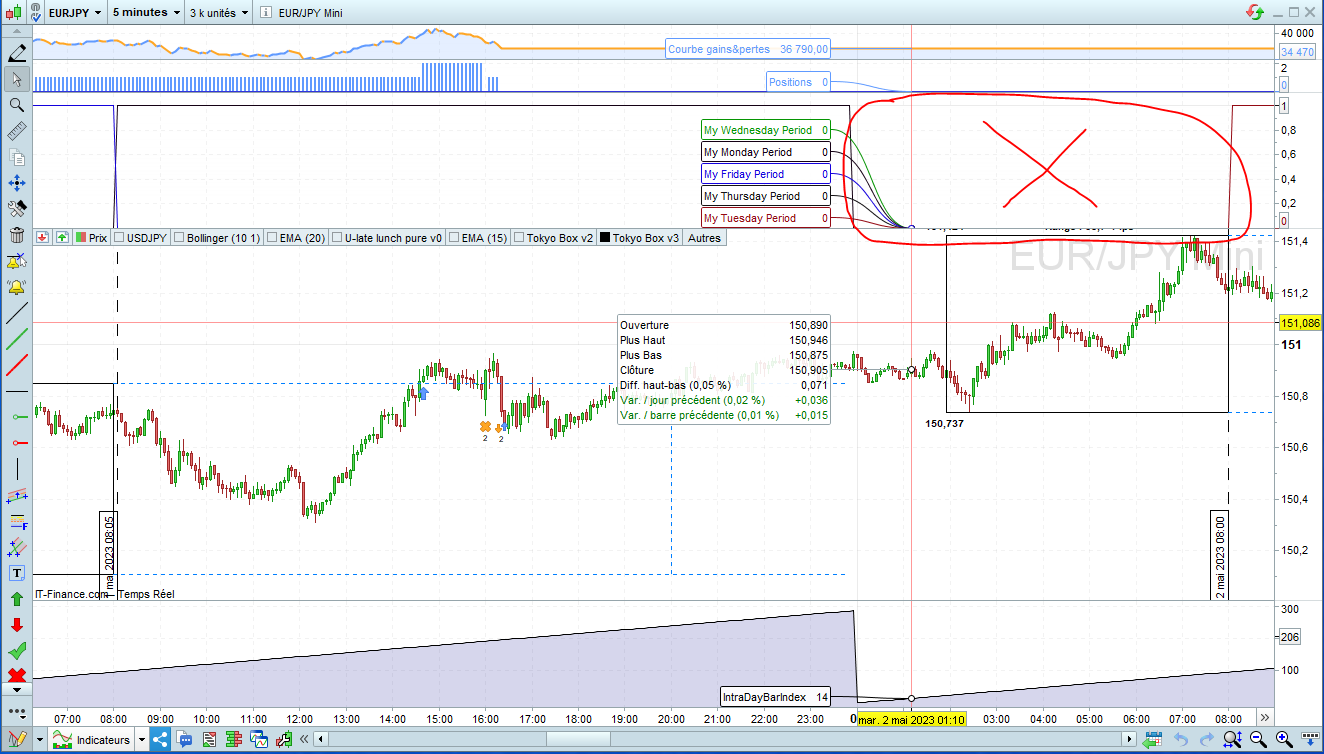The height and width of the screenshot is (754, 1324).
Task: Select the vertical line drawing tool
Action: click(16, 469)
